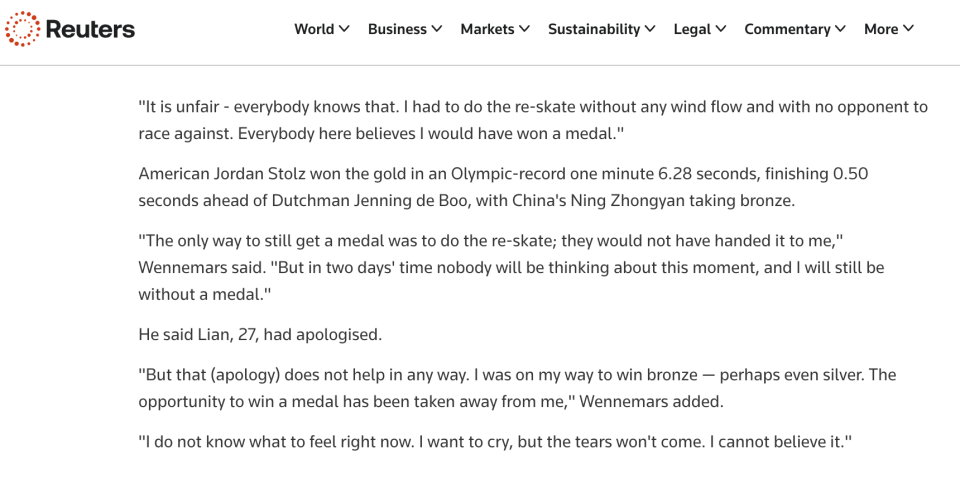The height and width of the screenshot is (478, 960).
Task: Select the Sustainability menu label
Action: point(594,29)
